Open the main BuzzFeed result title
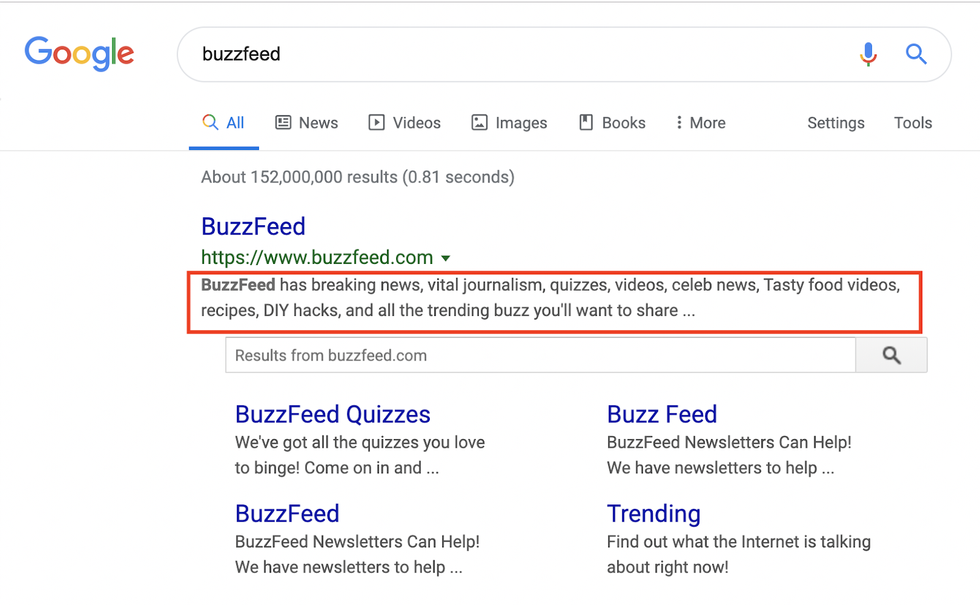This screenshot has width=980, height=605. coord(253,227)
